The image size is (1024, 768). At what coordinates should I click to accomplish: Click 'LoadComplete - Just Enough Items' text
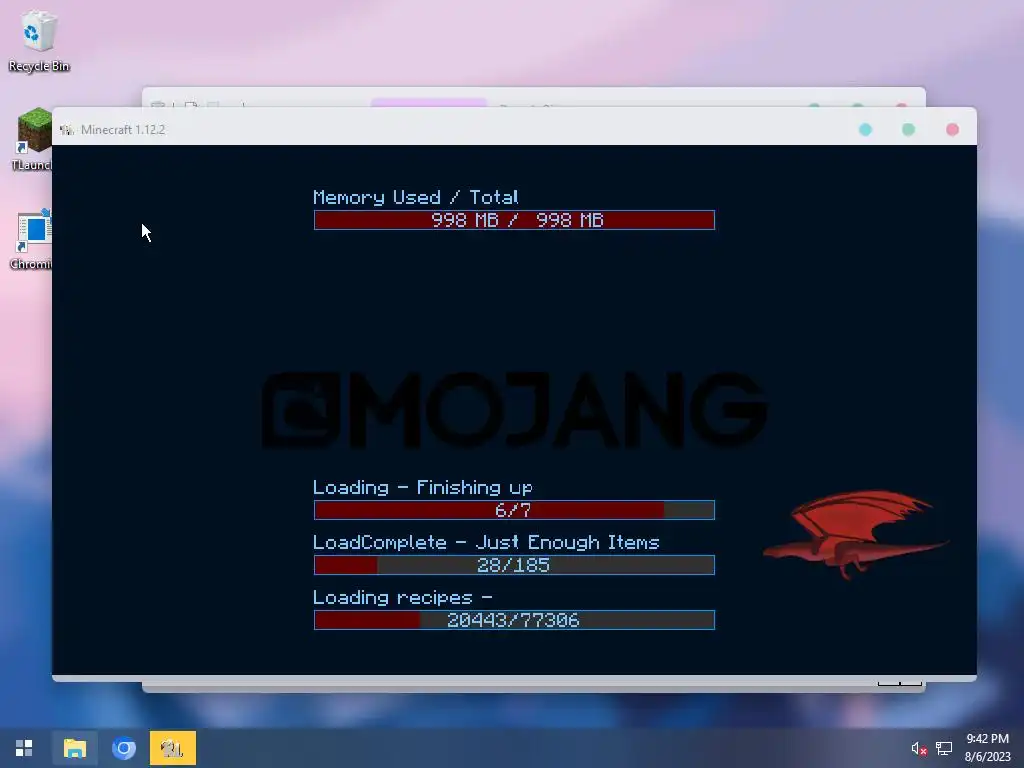click(x=486, y=543)
